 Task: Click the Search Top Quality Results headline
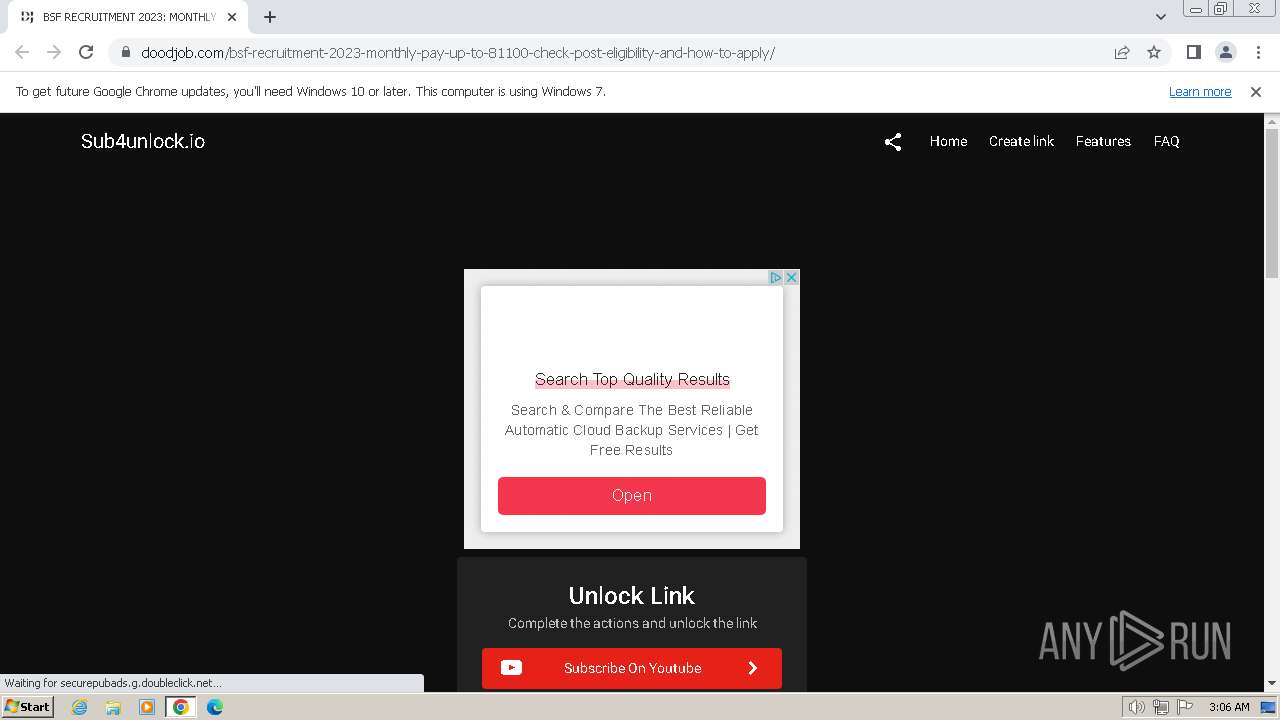[632, 379]
